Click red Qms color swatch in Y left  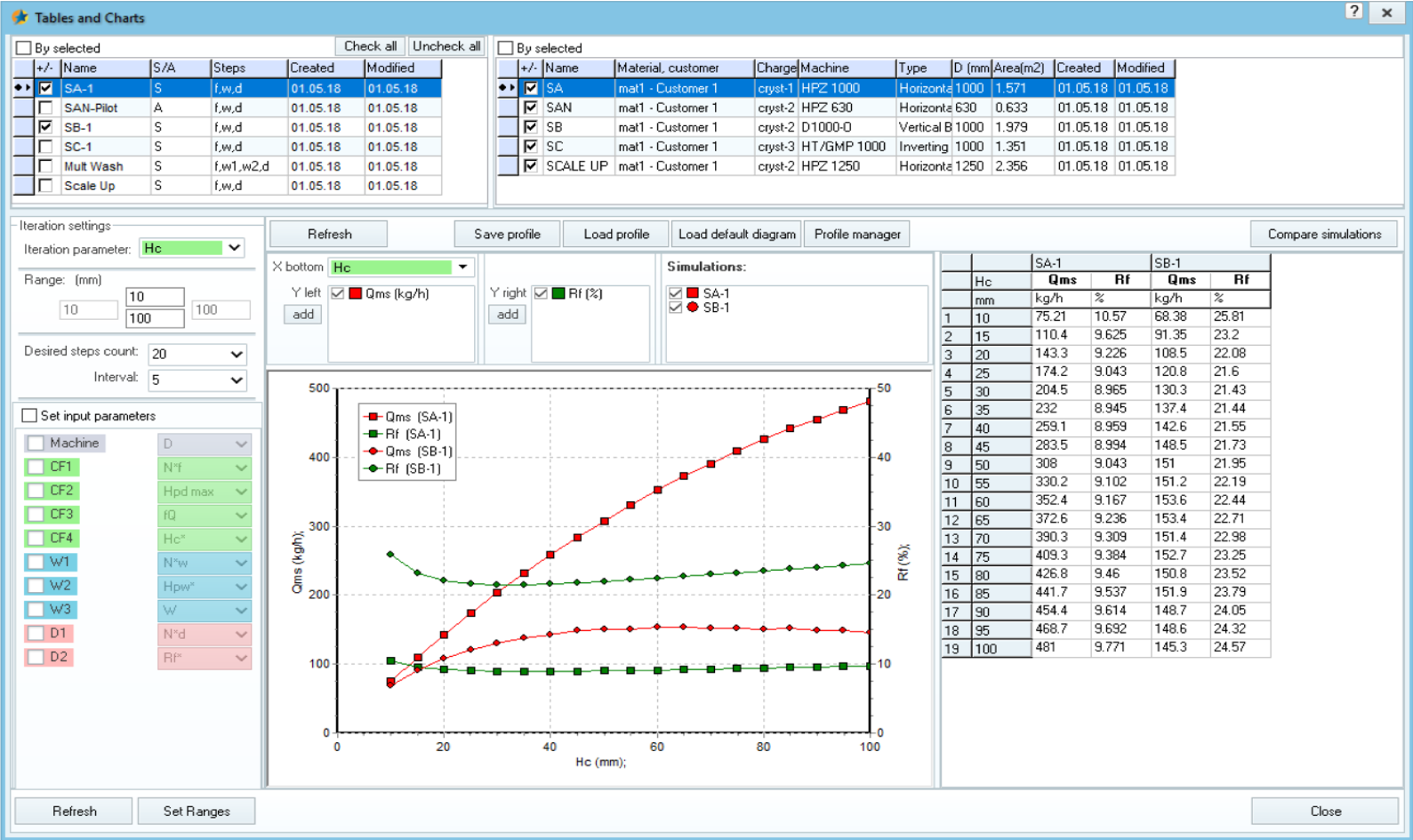356,293
